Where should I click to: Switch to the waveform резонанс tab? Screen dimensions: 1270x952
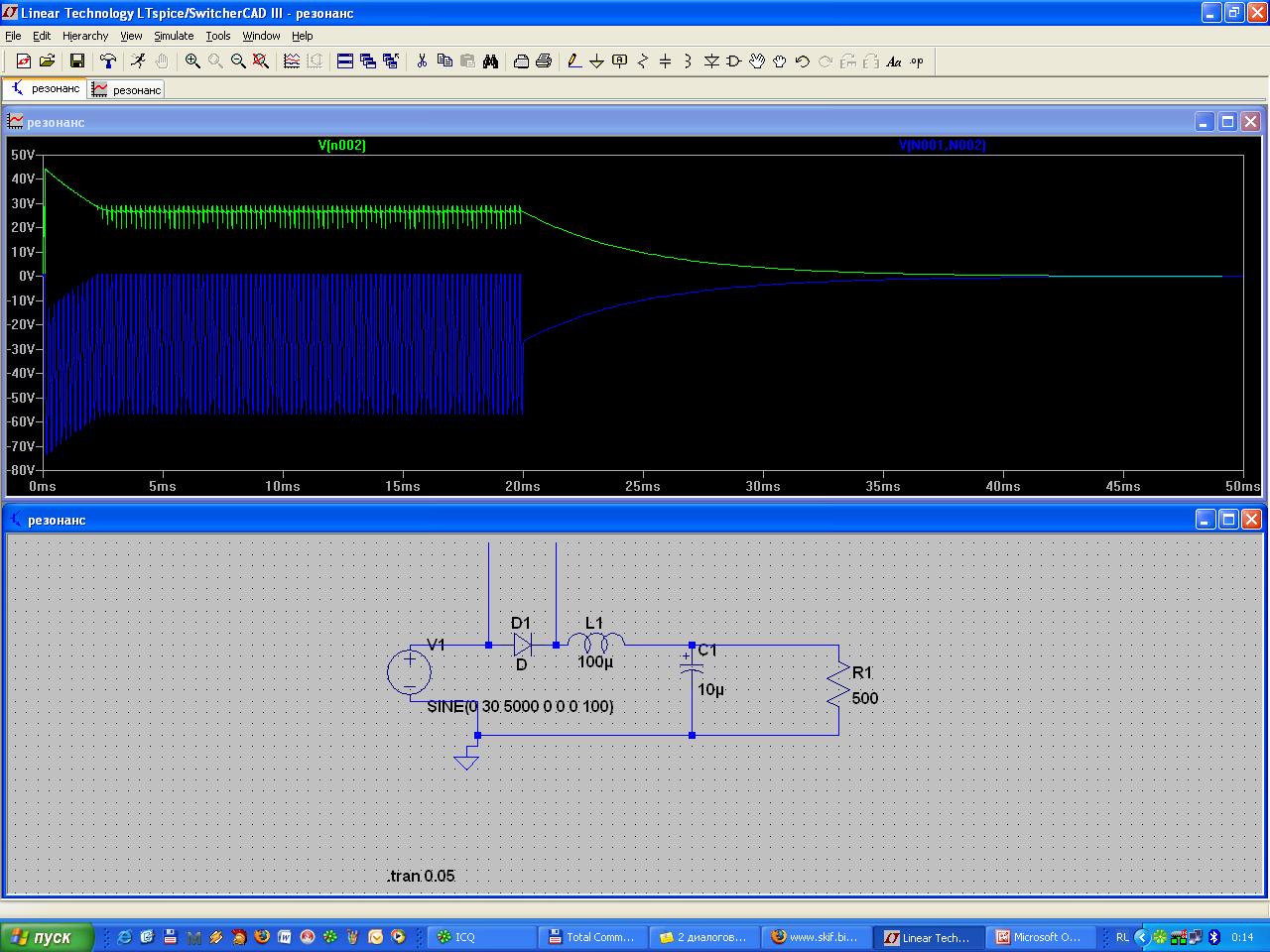pos(126,90)
